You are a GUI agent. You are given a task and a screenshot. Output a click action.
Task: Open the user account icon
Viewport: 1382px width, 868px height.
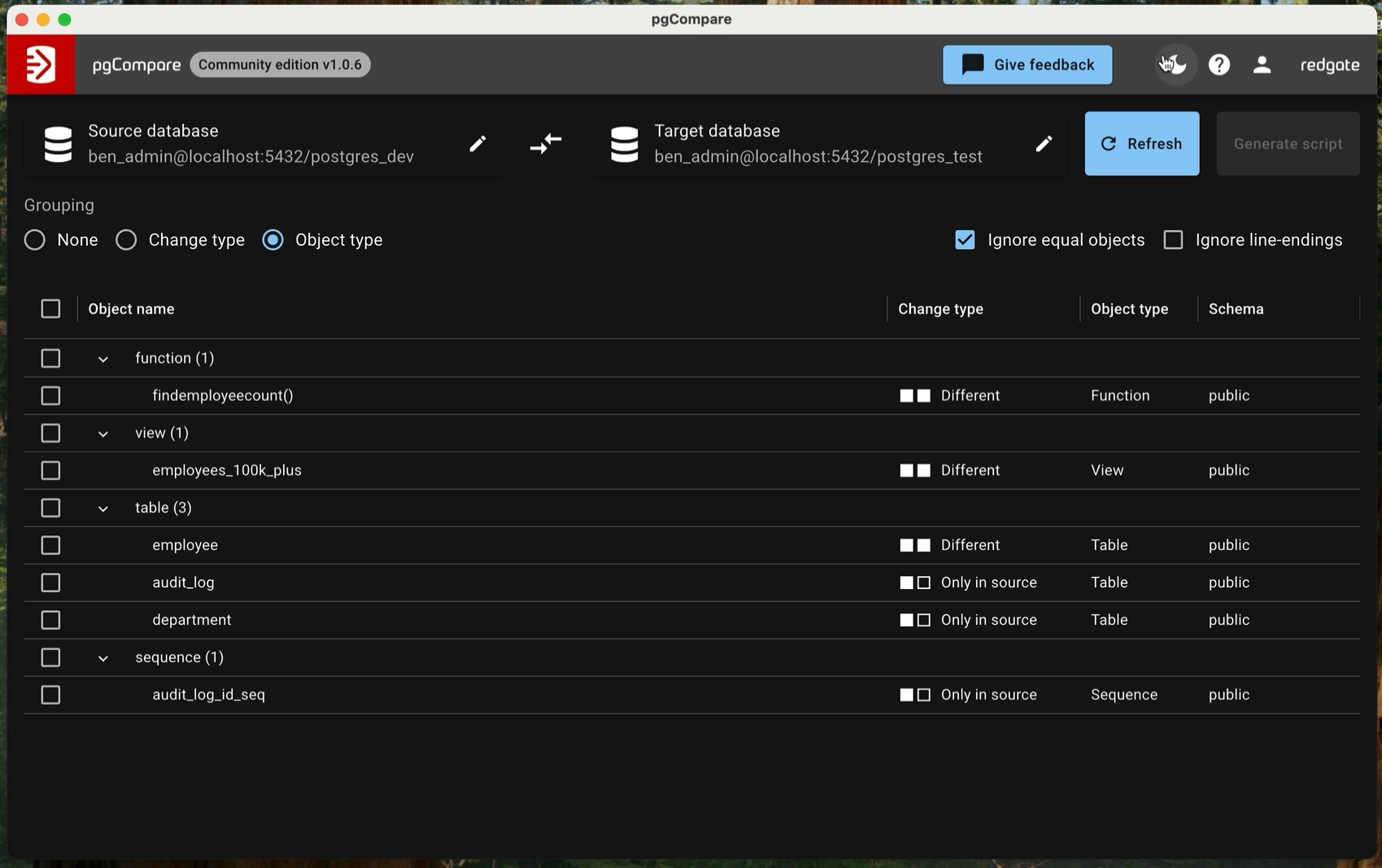coord(1262,64)
